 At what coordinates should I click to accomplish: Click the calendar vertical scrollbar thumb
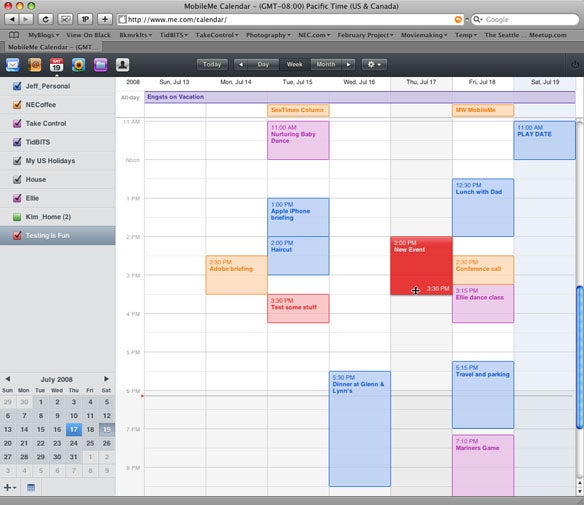coord(580,357)
